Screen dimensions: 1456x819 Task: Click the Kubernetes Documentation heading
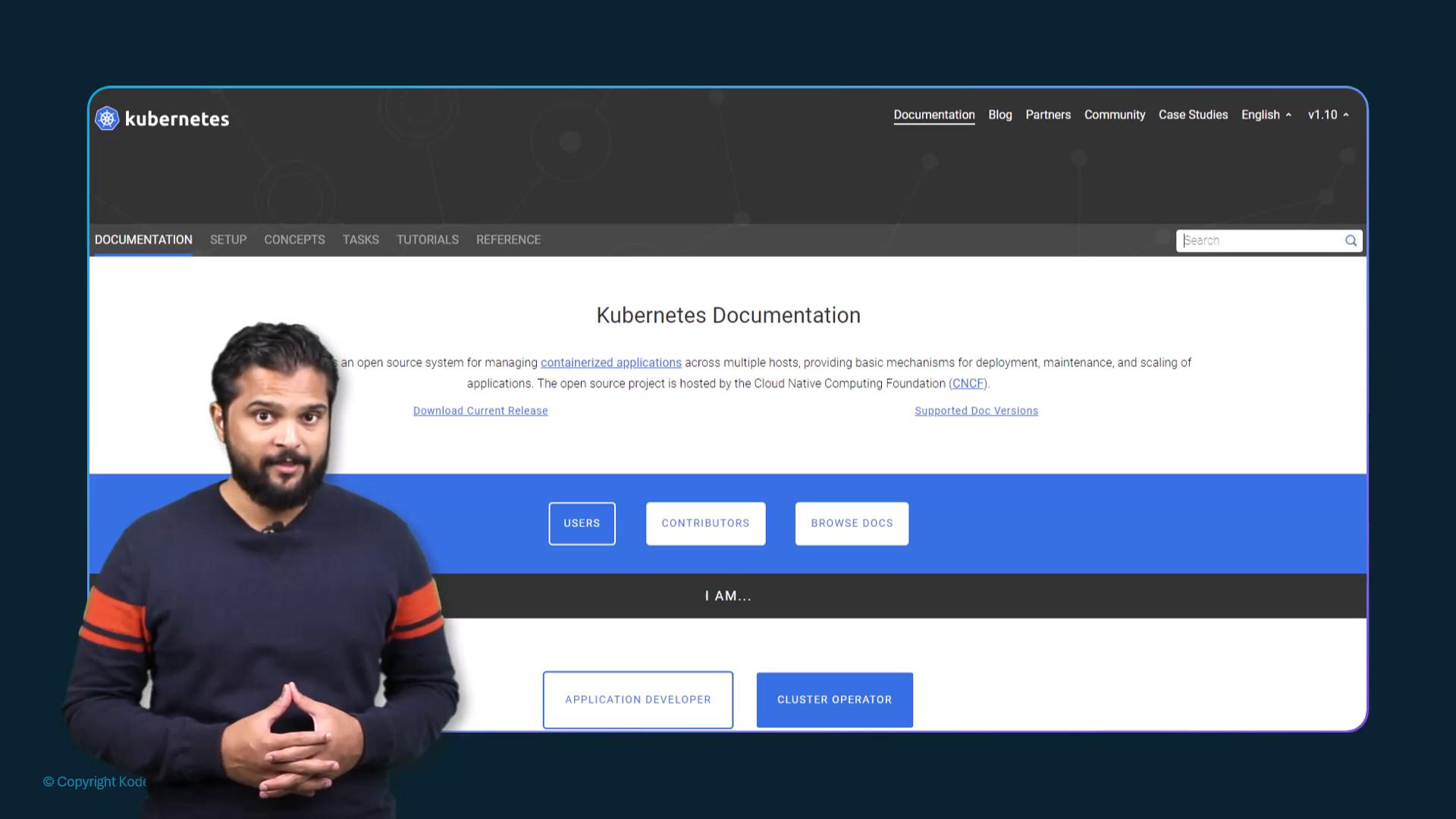click(x=728, y=315)
